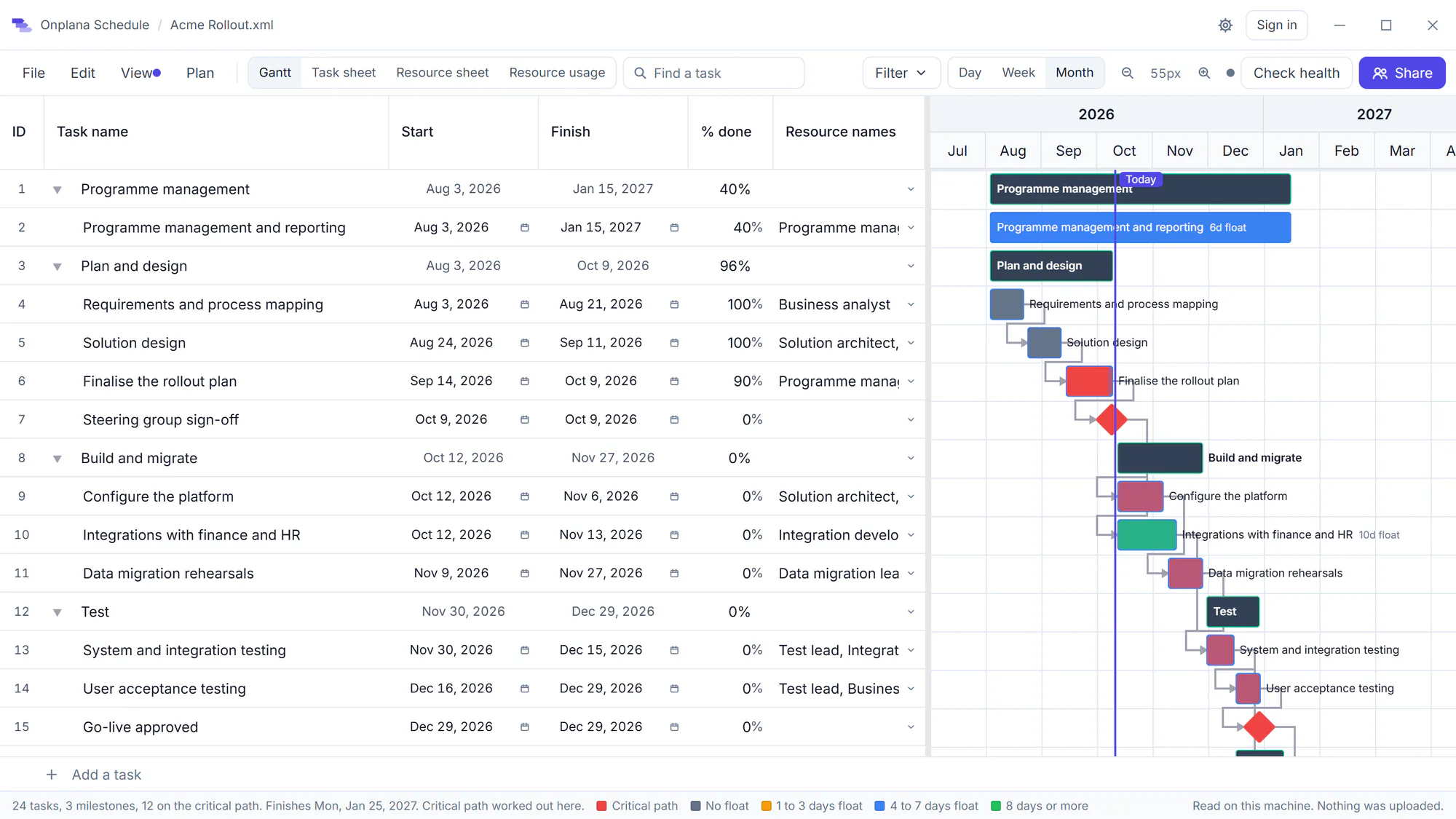The height and width of the screenshot is (819, 1456).
Task: Collapse the Build and migrate summary task
Action: (57, 459)
